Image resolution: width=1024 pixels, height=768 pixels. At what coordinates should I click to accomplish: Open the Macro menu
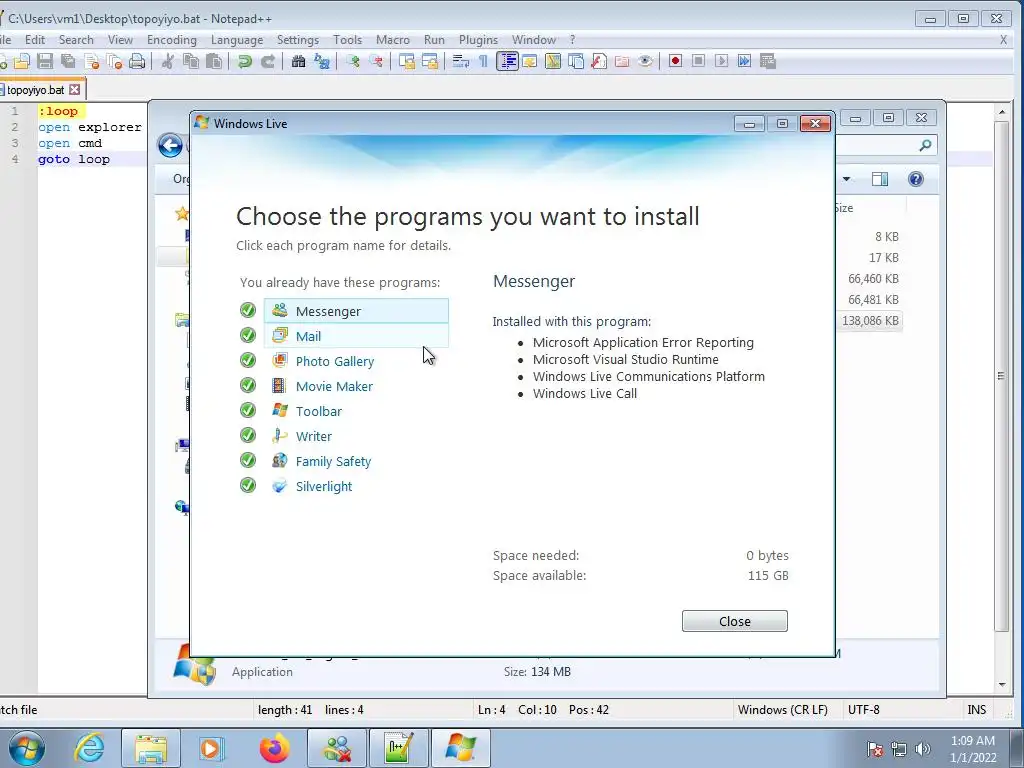tap(392, 40)
